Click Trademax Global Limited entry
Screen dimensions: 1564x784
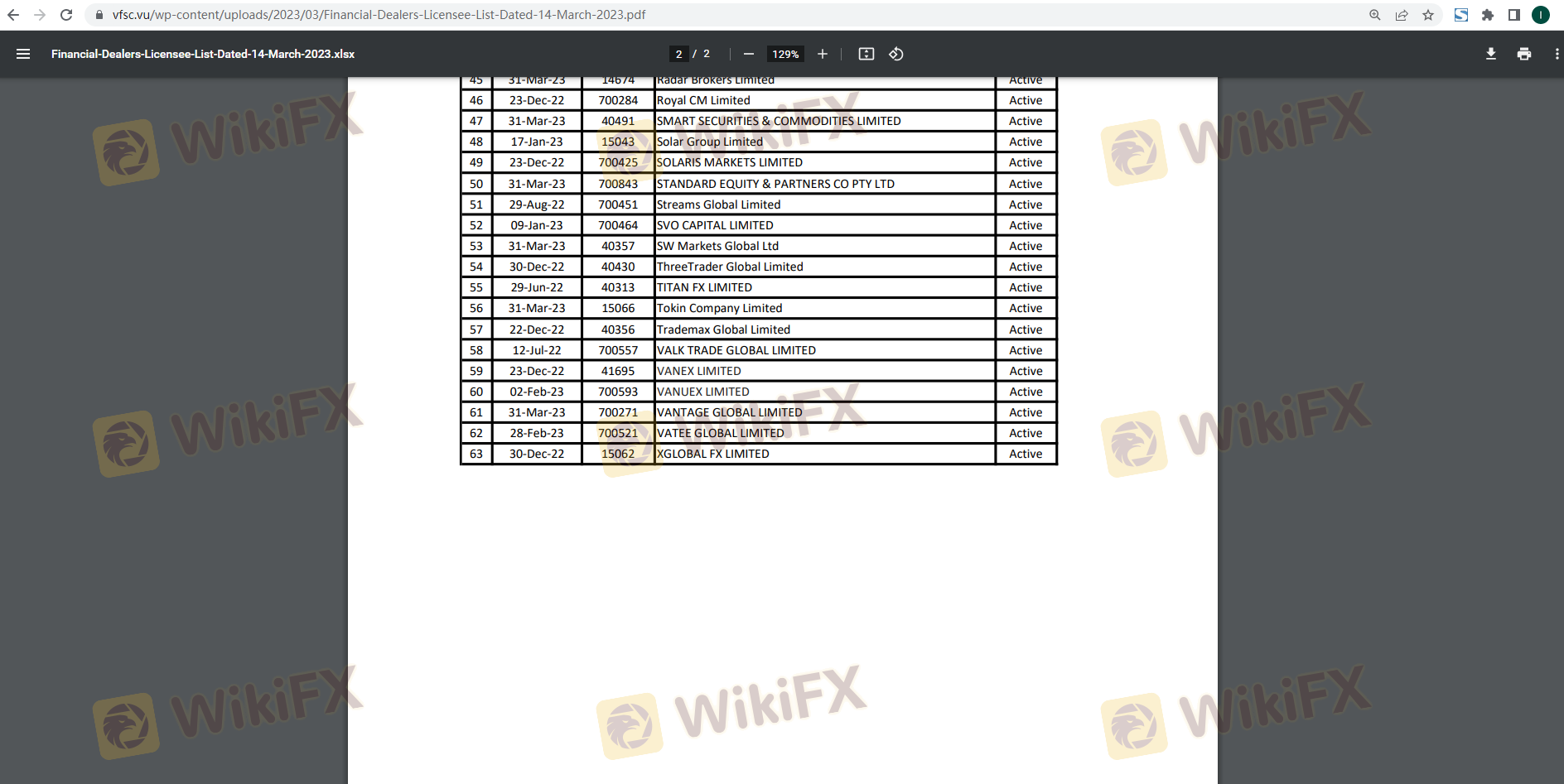(x=723, y=329)
